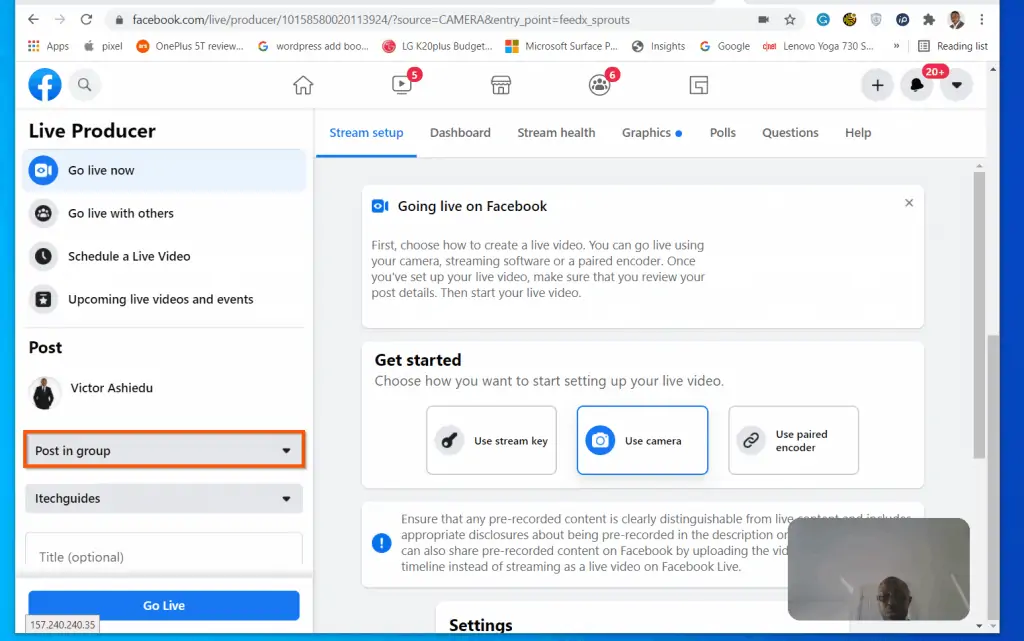The width and height of the screenshot is (1024, 641).
Task: Expand the Post in group dropdown
Action: [164, 450]
